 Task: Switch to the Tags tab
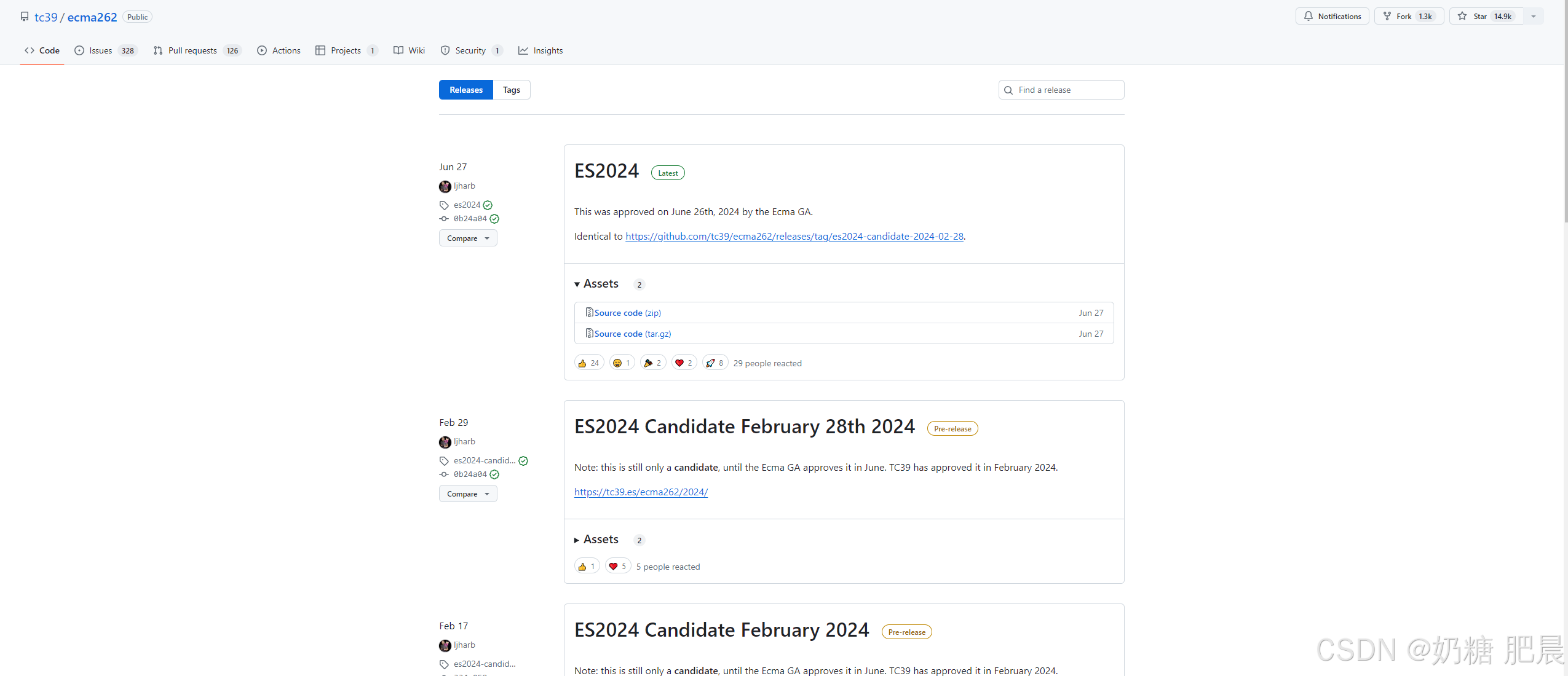point(511,89)
